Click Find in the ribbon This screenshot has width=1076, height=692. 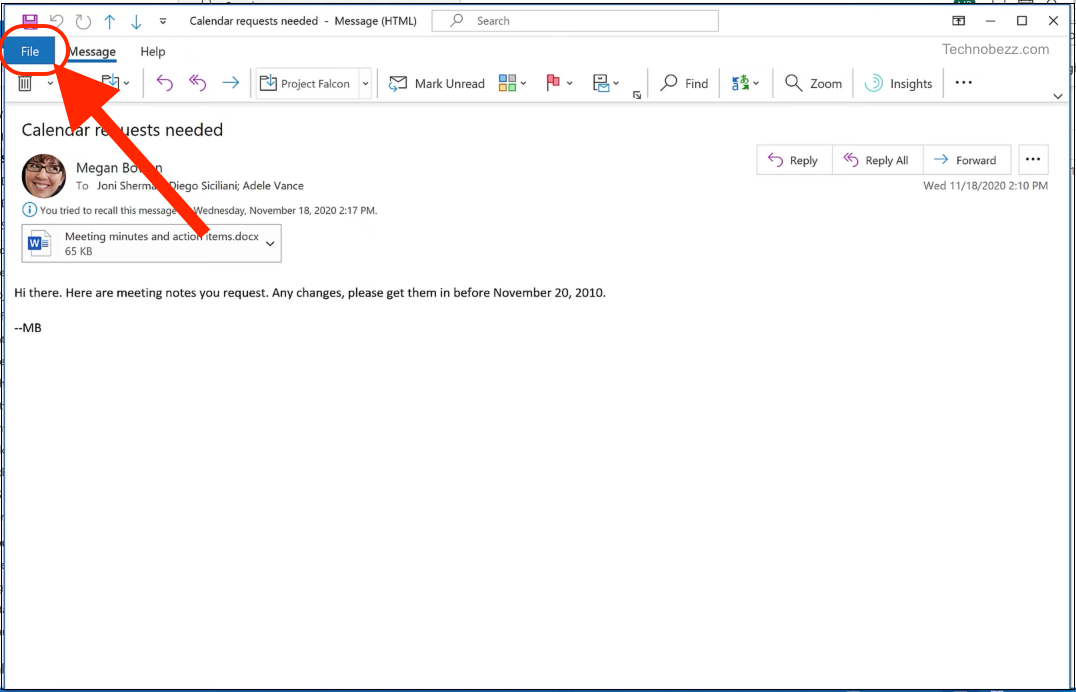(x=683, y=84)
